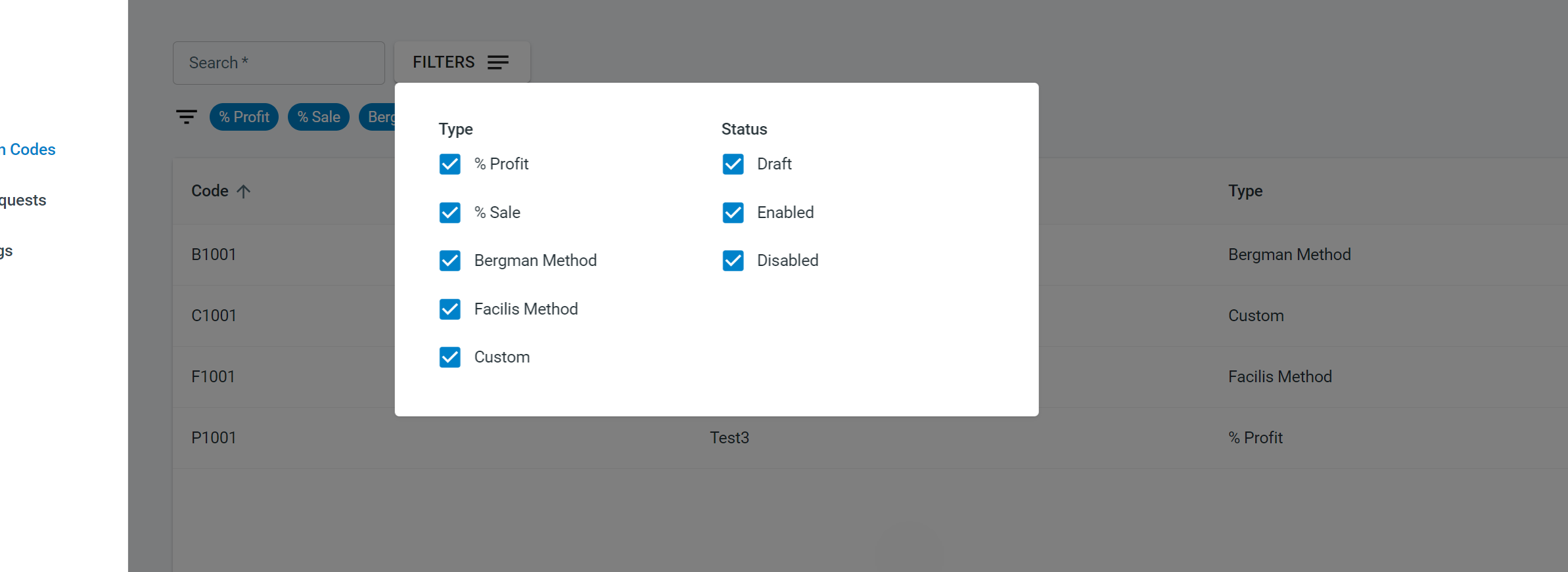The width and height of the screenshot is (1568, 572).
Task: Open the Codes sidebar link
Action: (x=28, y=150)
